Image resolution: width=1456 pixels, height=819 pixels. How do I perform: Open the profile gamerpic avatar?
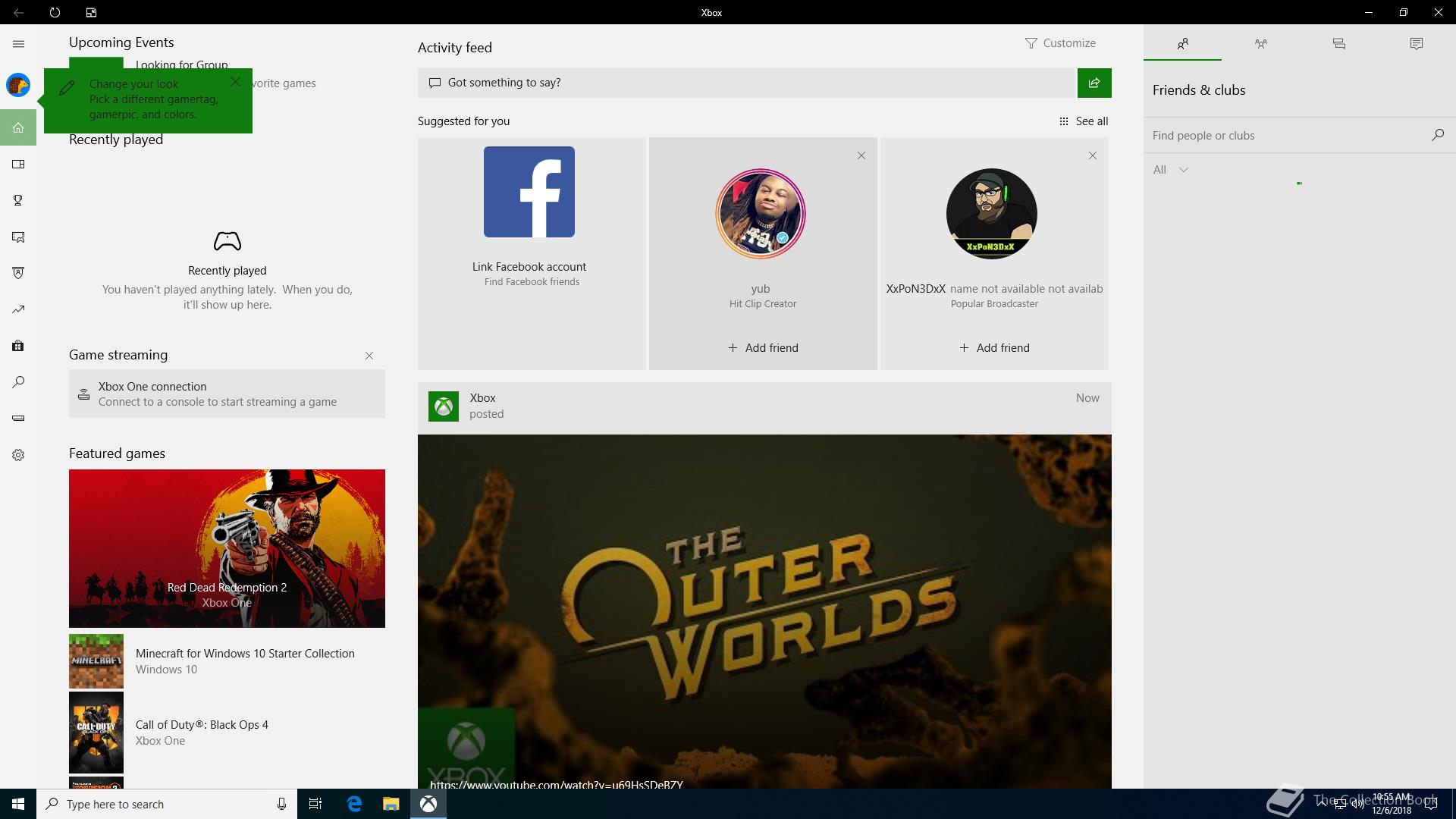coord(18,85)
